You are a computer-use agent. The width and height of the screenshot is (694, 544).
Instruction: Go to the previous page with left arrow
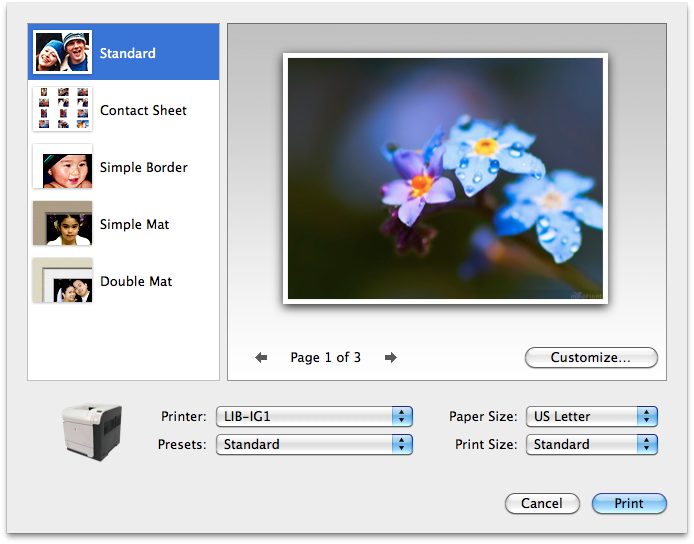(261, 357)
